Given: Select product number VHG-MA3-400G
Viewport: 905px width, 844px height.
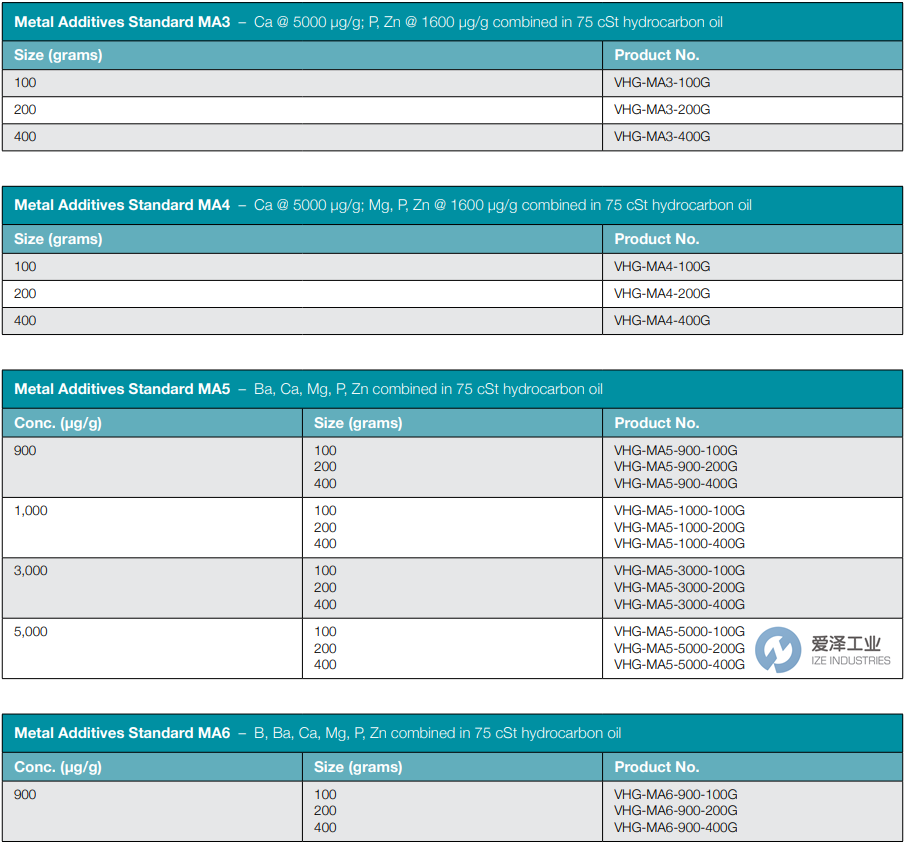Looking at the screenshot, I should (x=662, y=137).
